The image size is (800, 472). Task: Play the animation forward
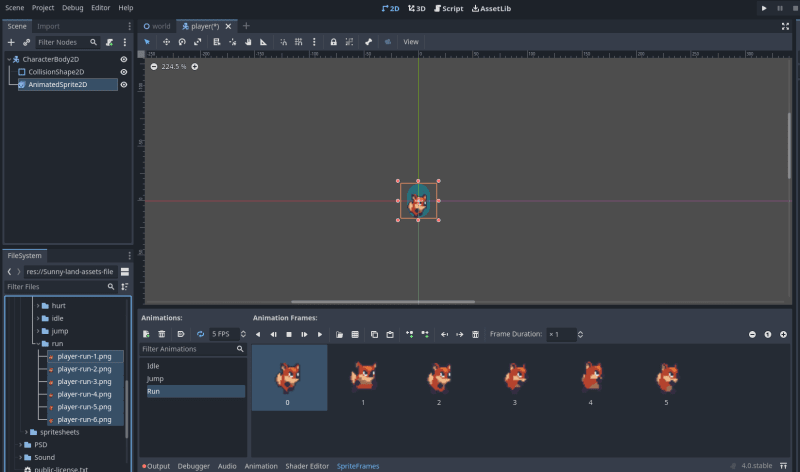[320, 334]
